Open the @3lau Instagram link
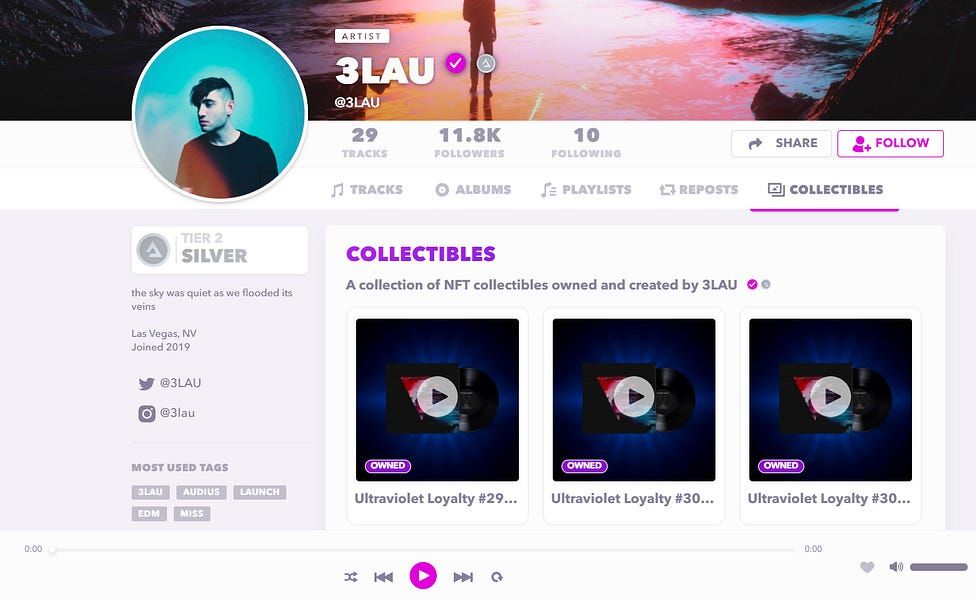Image resolution: width=976 pixels, height=600 pixels. [167, 413]
